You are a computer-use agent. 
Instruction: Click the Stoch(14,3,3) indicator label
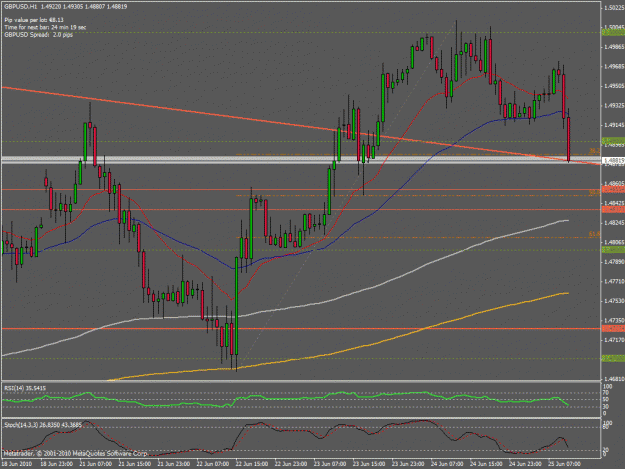(x=43, y=425)
